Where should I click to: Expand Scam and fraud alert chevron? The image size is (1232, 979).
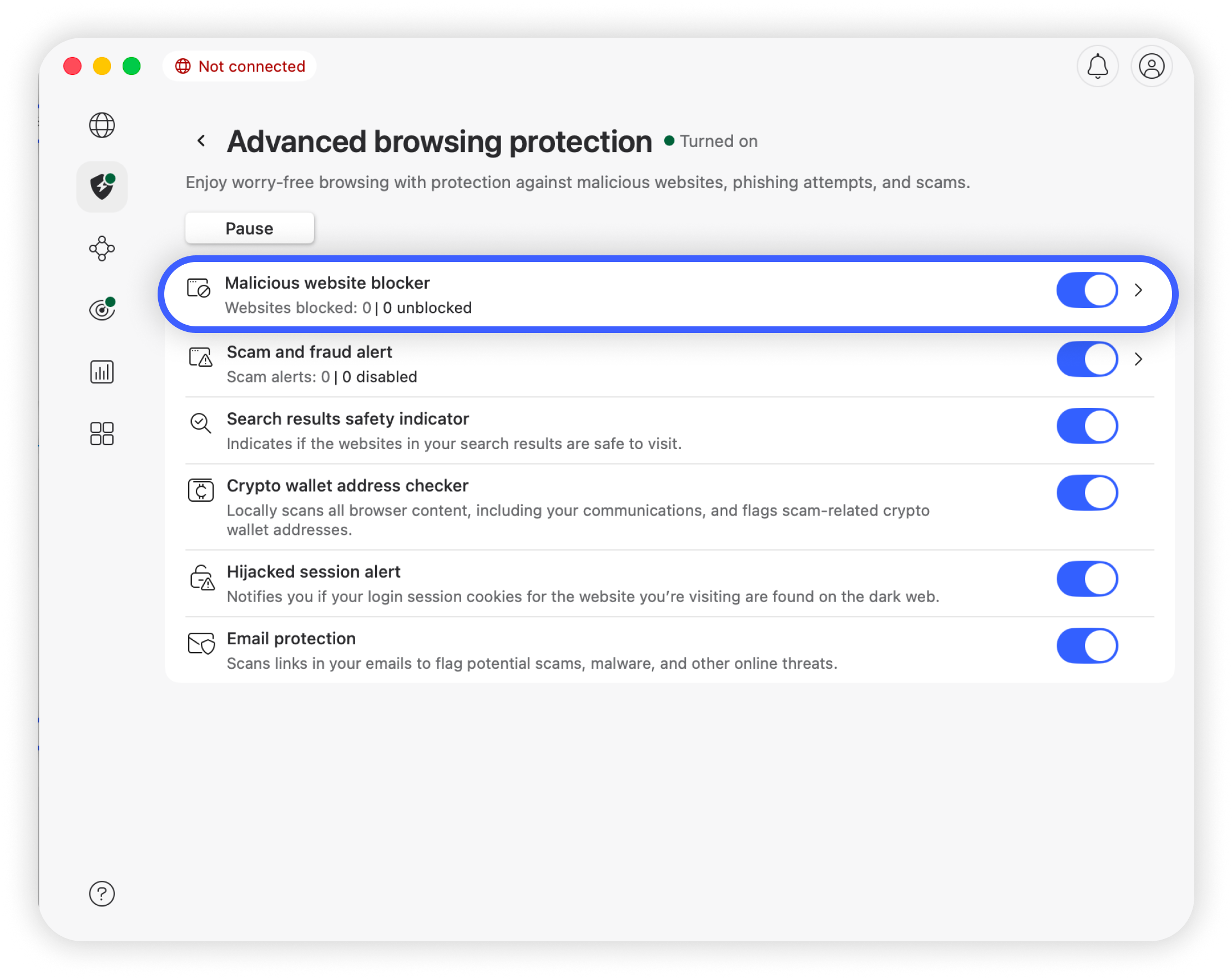[1138, 360]
